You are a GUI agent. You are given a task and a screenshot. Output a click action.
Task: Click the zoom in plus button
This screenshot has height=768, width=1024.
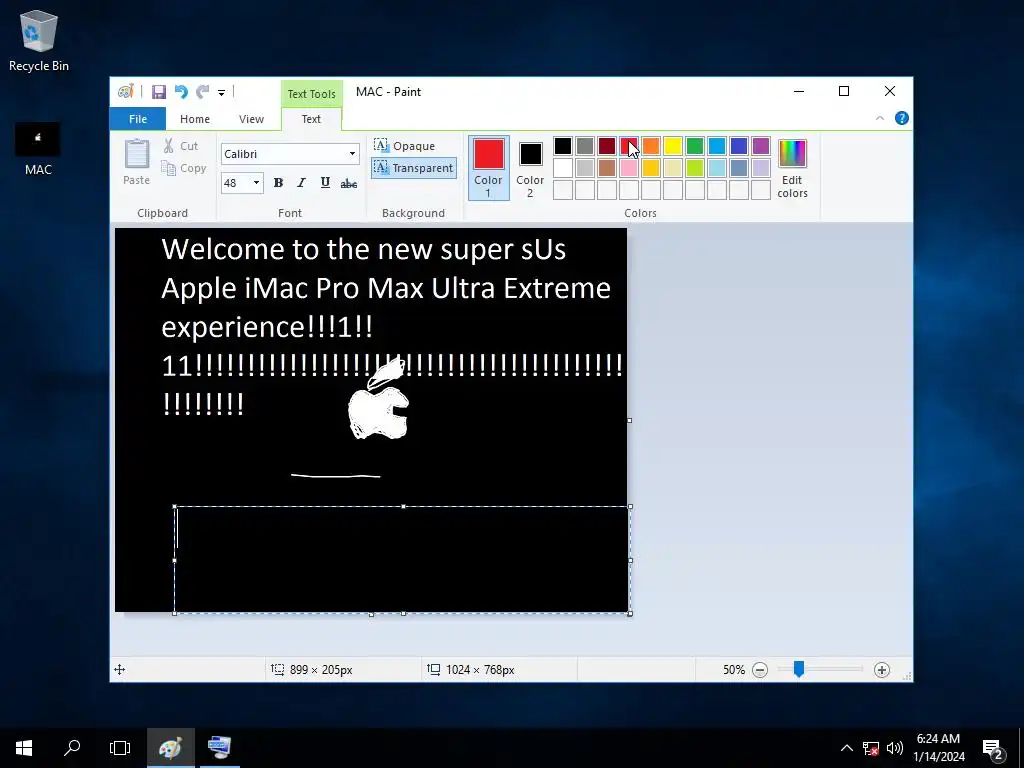pyautogui.click(x=882, y=670)
